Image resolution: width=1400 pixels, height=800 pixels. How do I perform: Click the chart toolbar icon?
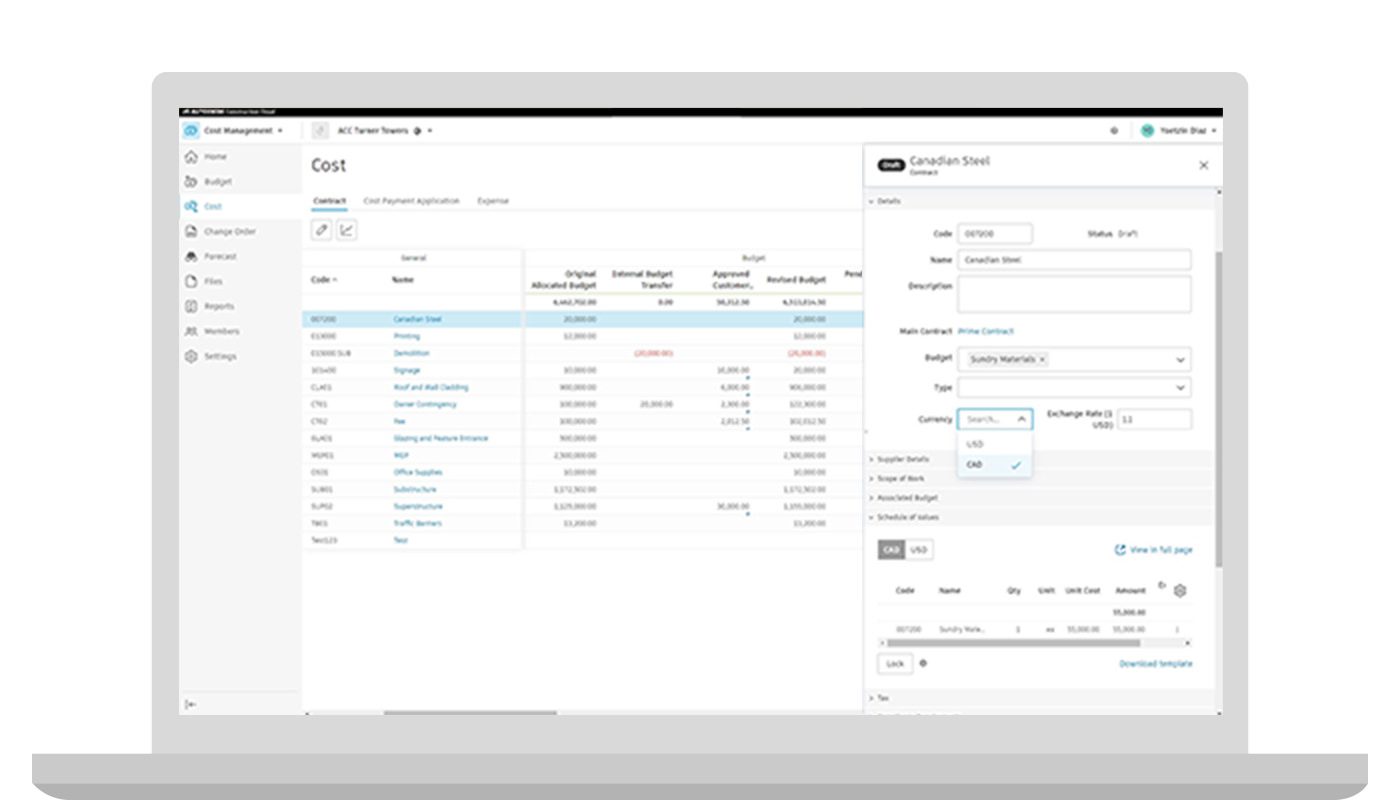[x=346, y=230]
